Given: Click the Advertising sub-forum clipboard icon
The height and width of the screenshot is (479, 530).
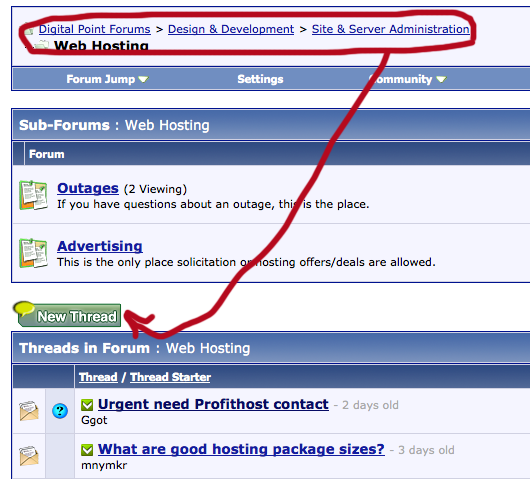Looking at the screenshot, I should pos(33,253).
